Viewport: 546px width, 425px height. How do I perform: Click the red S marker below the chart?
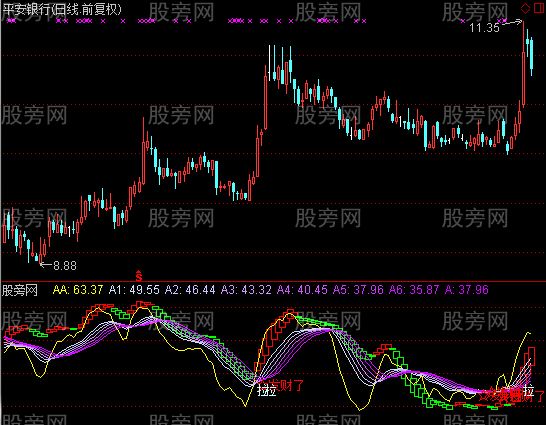coord(139,276)
